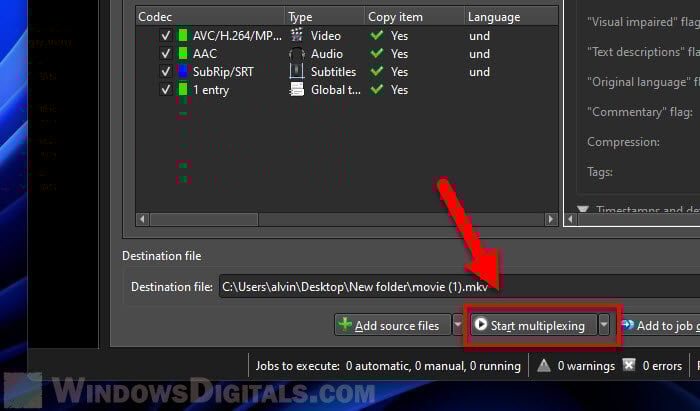Click the und language of the video track
700x411 pixels.
click(479, 36)
